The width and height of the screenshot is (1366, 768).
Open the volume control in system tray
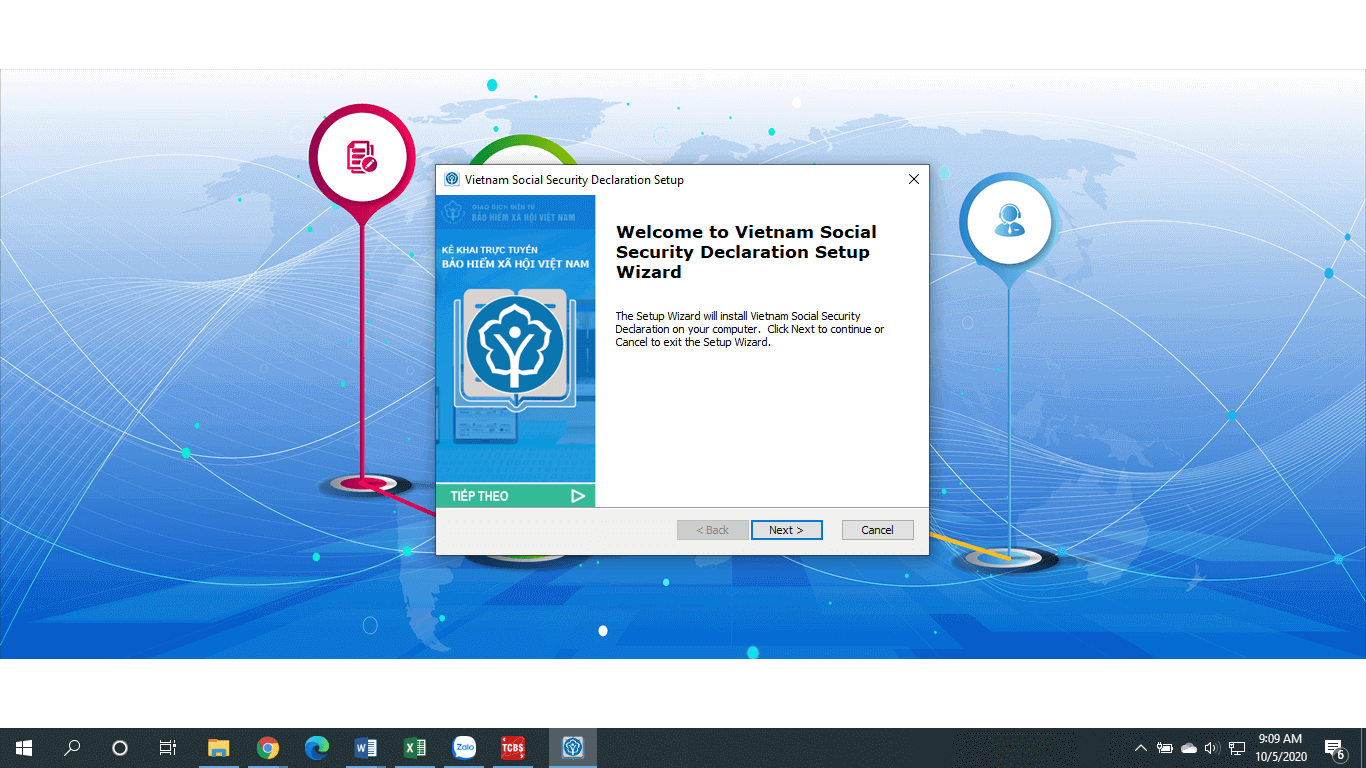1212,748
